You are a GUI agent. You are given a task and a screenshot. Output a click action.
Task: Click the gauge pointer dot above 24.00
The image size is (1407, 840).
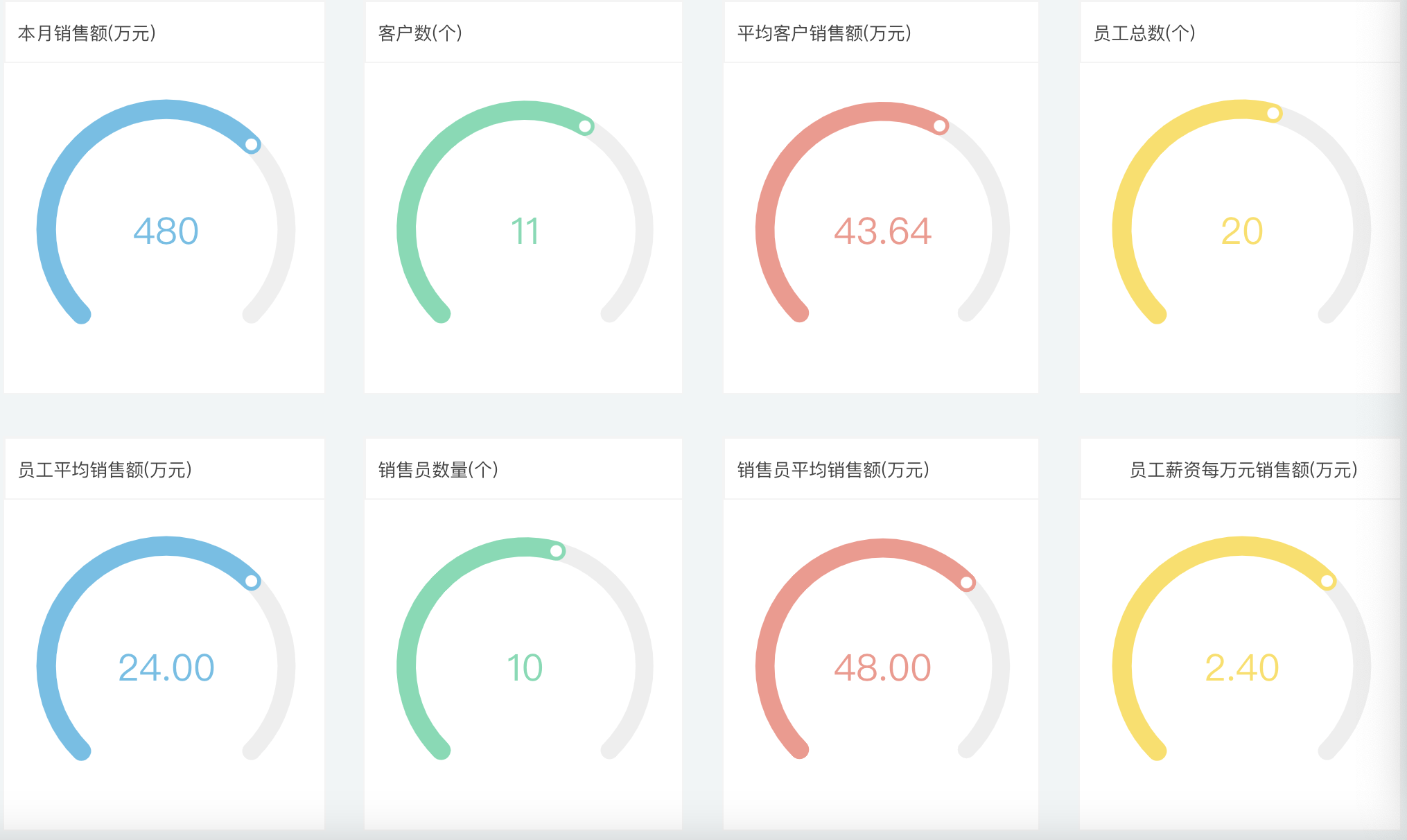[252, 581]
